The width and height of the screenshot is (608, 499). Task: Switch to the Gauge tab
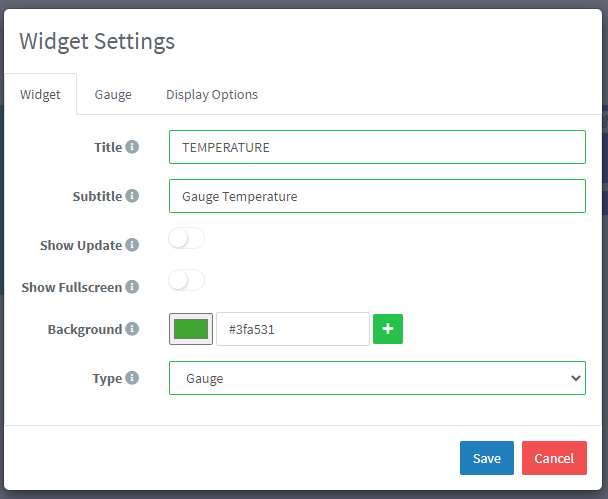click(x=113, y=95)
